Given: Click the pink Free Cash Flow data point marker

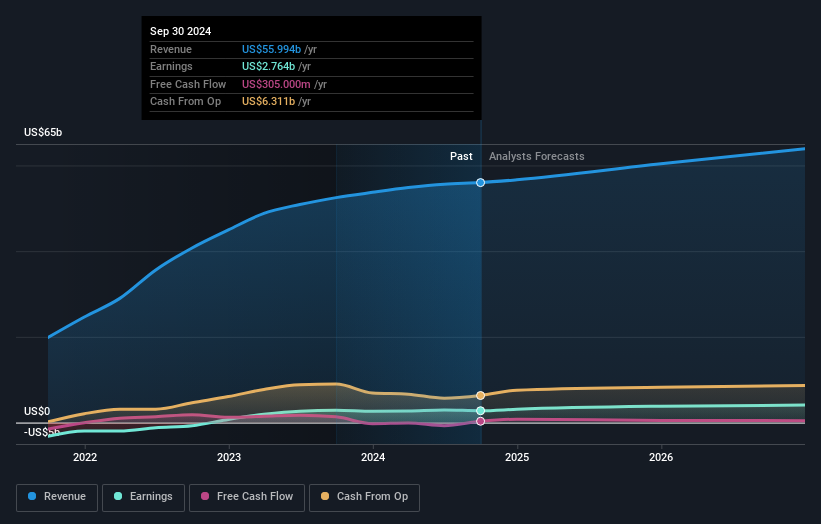Looking at the screenshot, I should [480, 421].
